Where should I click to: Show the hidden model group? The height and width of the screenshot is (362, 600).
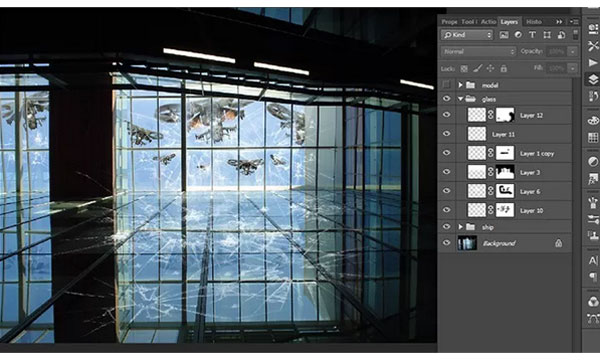446,85
